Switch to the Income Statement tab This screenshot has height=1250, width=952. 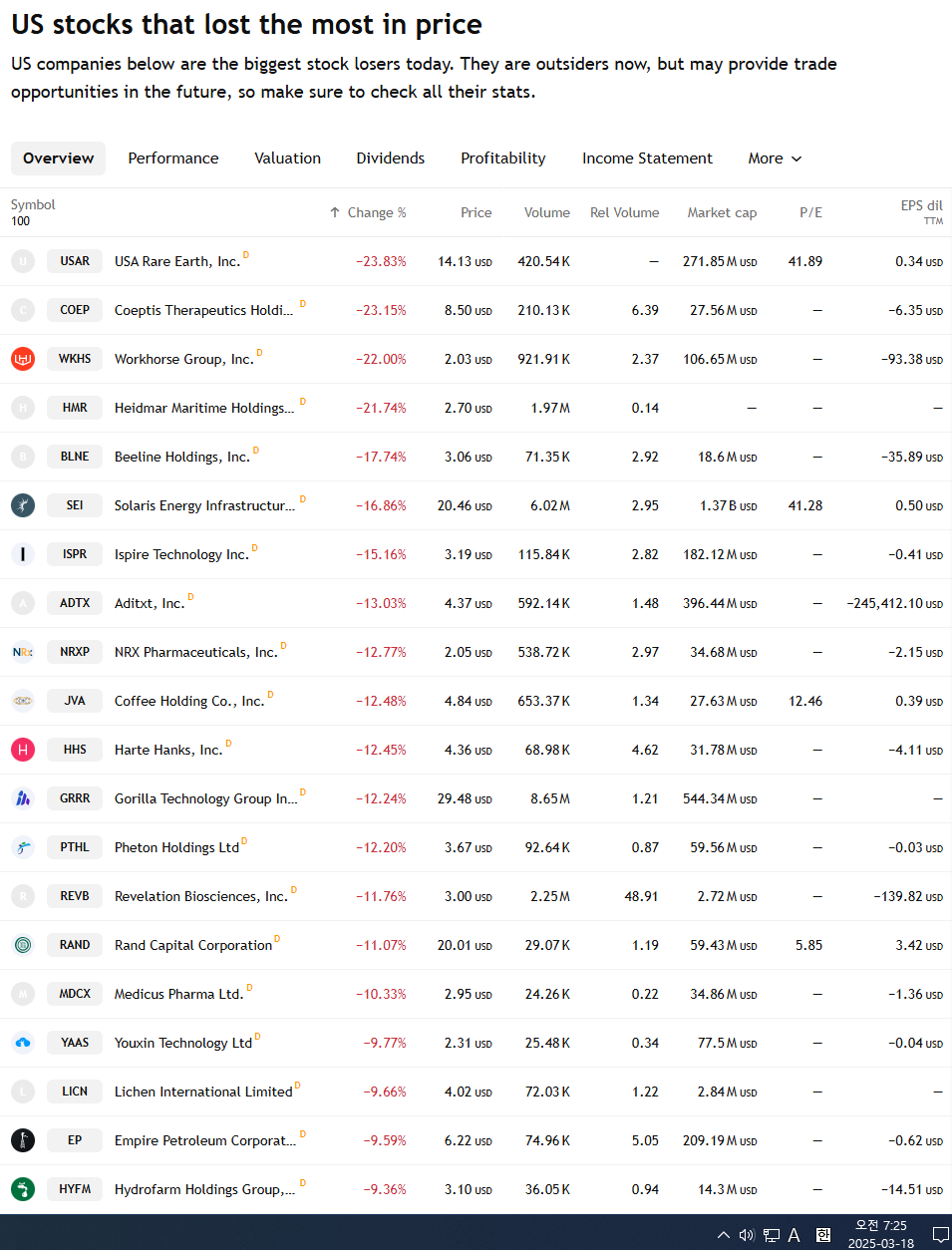pos(647,158)
